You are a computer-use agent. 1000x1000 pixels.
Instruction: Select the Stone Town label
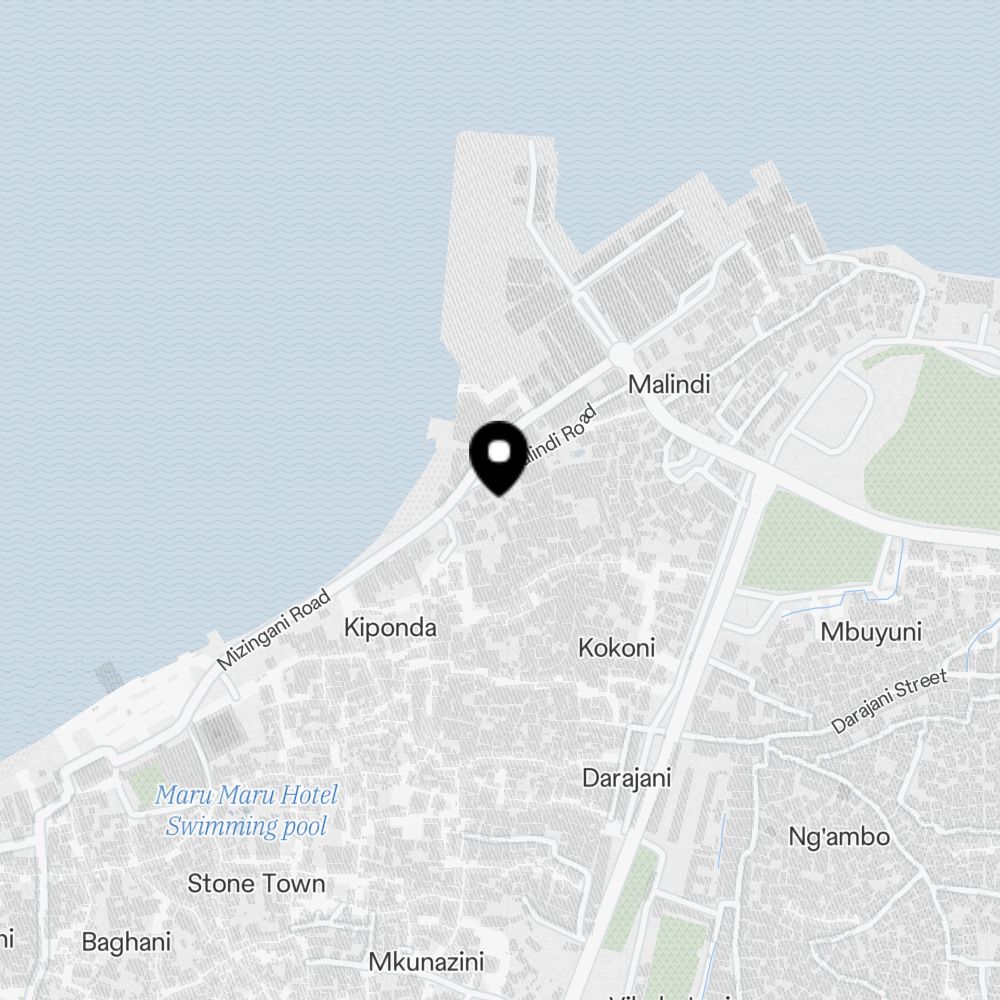pyautogui.click(x=256, y=883)
